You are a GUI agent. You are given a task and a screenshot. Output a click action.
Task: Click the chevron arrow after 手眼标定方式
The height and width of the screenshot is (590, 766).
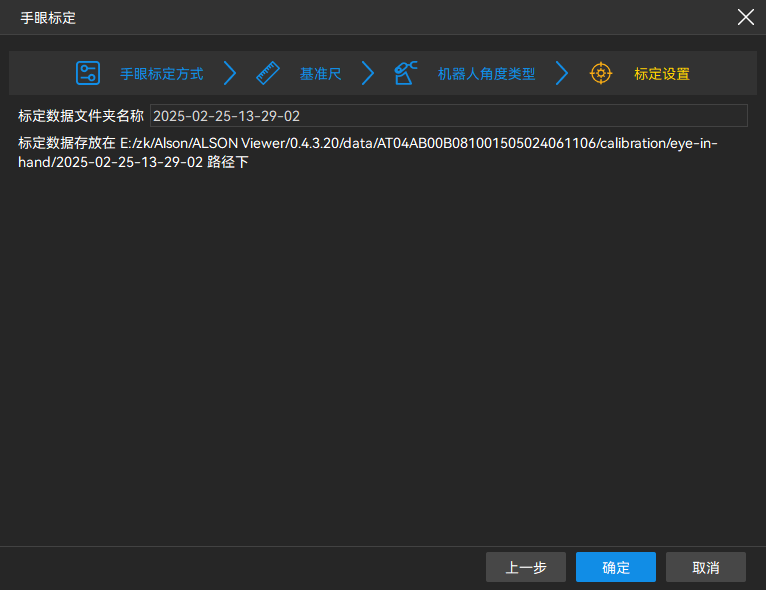click(230, 73)
